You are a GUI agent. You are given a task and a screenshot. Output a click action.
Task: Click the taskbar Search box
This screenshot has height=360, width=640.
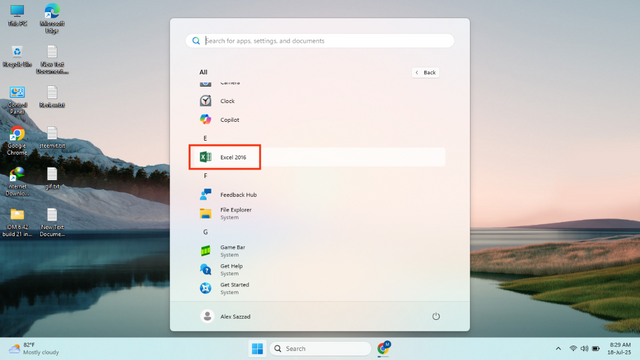click(x=320, y=349)
